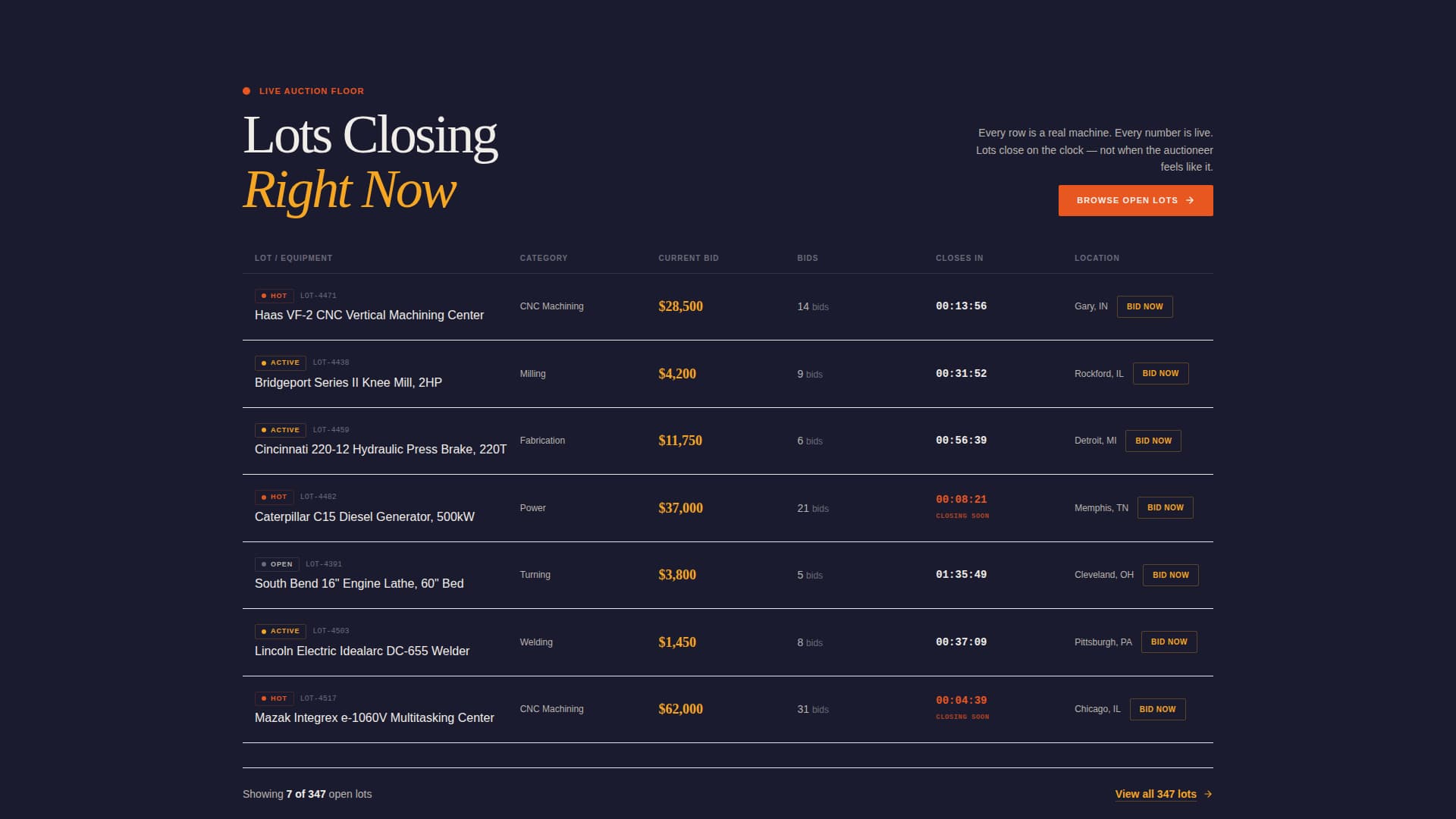Click the ACTIVE badge on the Bridgeport mill row
This screenshot has width=1456, height=819.
click(281, 362)
